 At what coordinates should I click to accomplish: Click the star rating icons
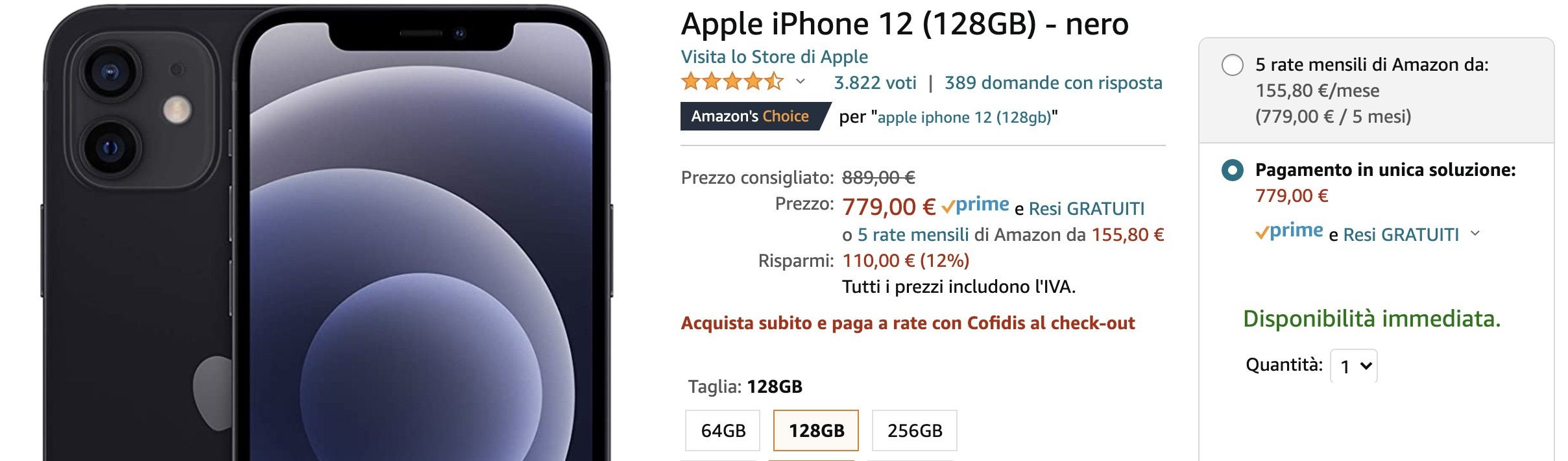coord(732,82)
